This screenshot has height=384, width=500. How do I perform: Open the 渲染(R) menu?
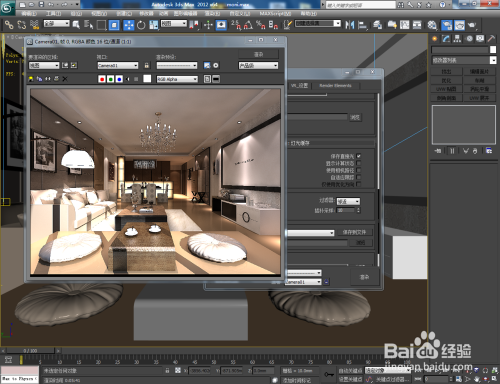point(212,14)
